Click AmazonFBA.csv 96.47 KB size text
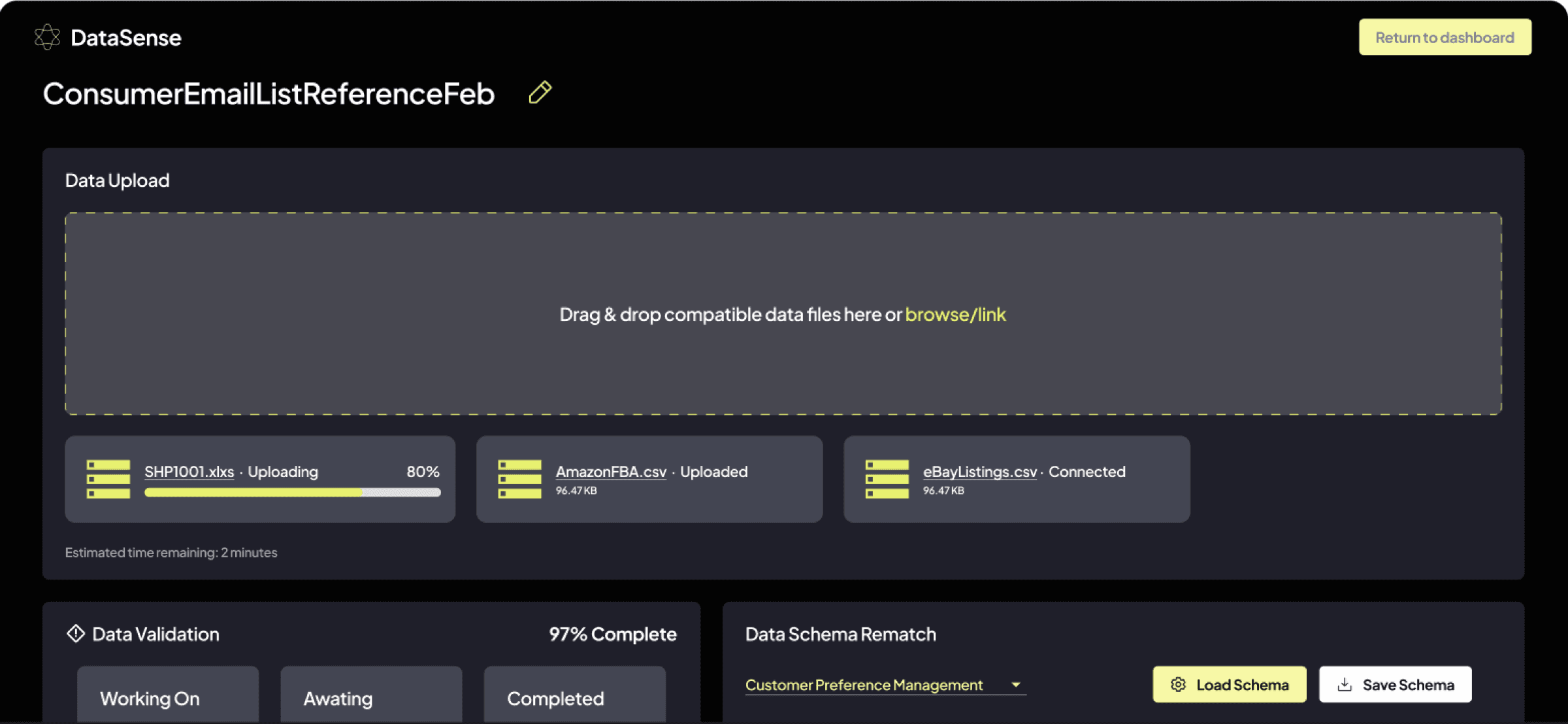This screenshot has height=724, width=1568. (576, 491)
